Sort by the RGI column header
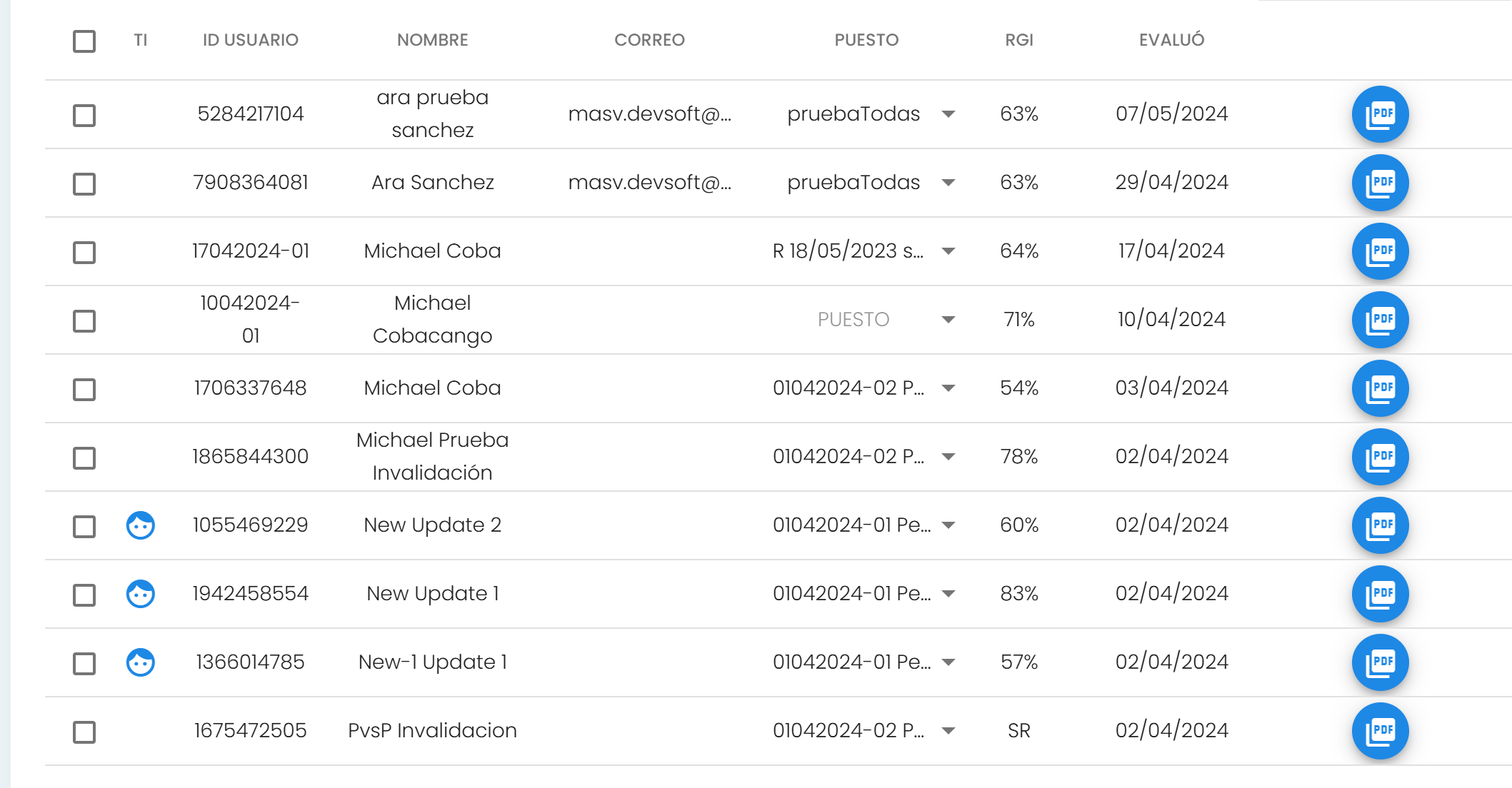This screenshot has width=1512, height=788. point(1019,40)
